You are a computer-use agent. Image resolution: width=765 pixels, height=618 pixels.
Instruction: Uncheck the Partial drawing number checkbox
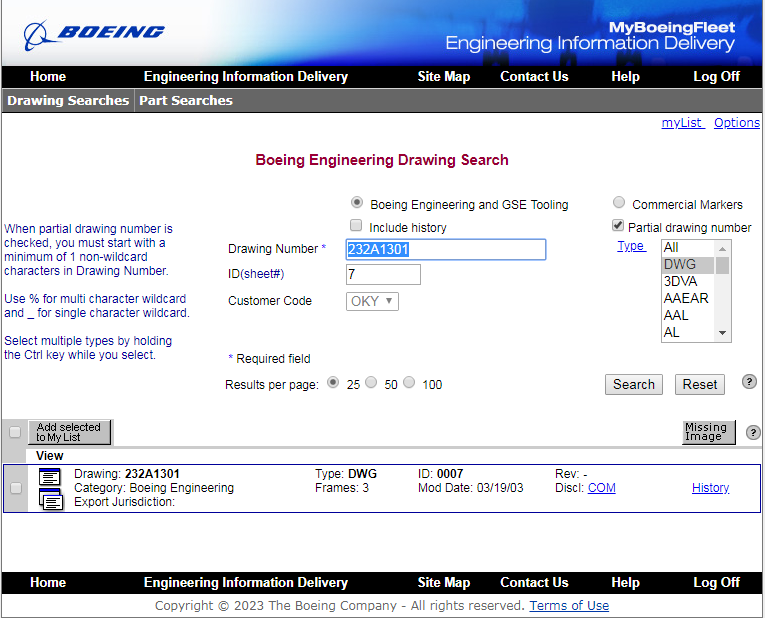click(x=618, y=225)
